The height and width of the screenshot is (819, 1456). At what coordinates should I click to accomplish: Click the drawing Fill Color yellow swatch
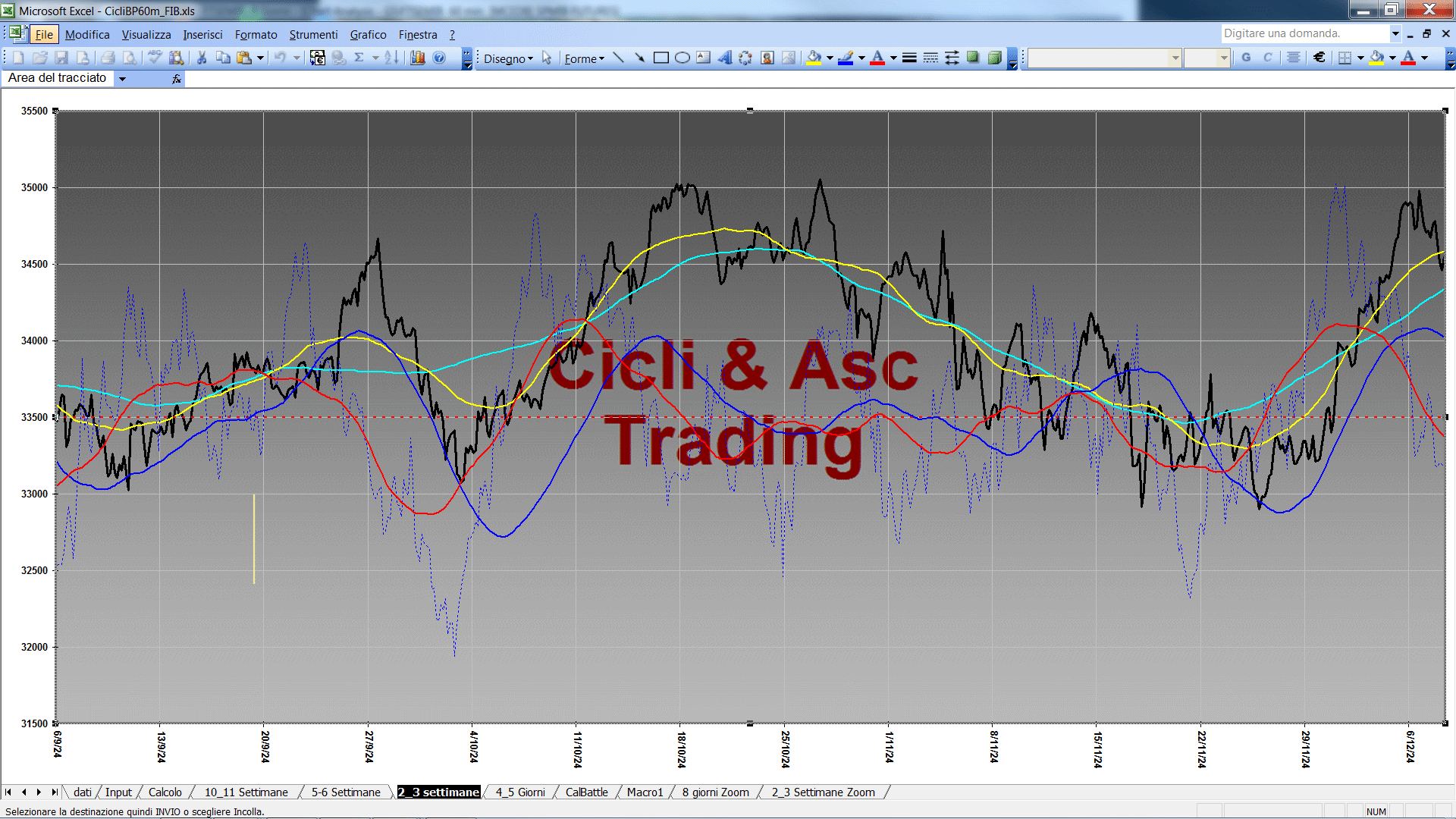[x=814, y=58]
